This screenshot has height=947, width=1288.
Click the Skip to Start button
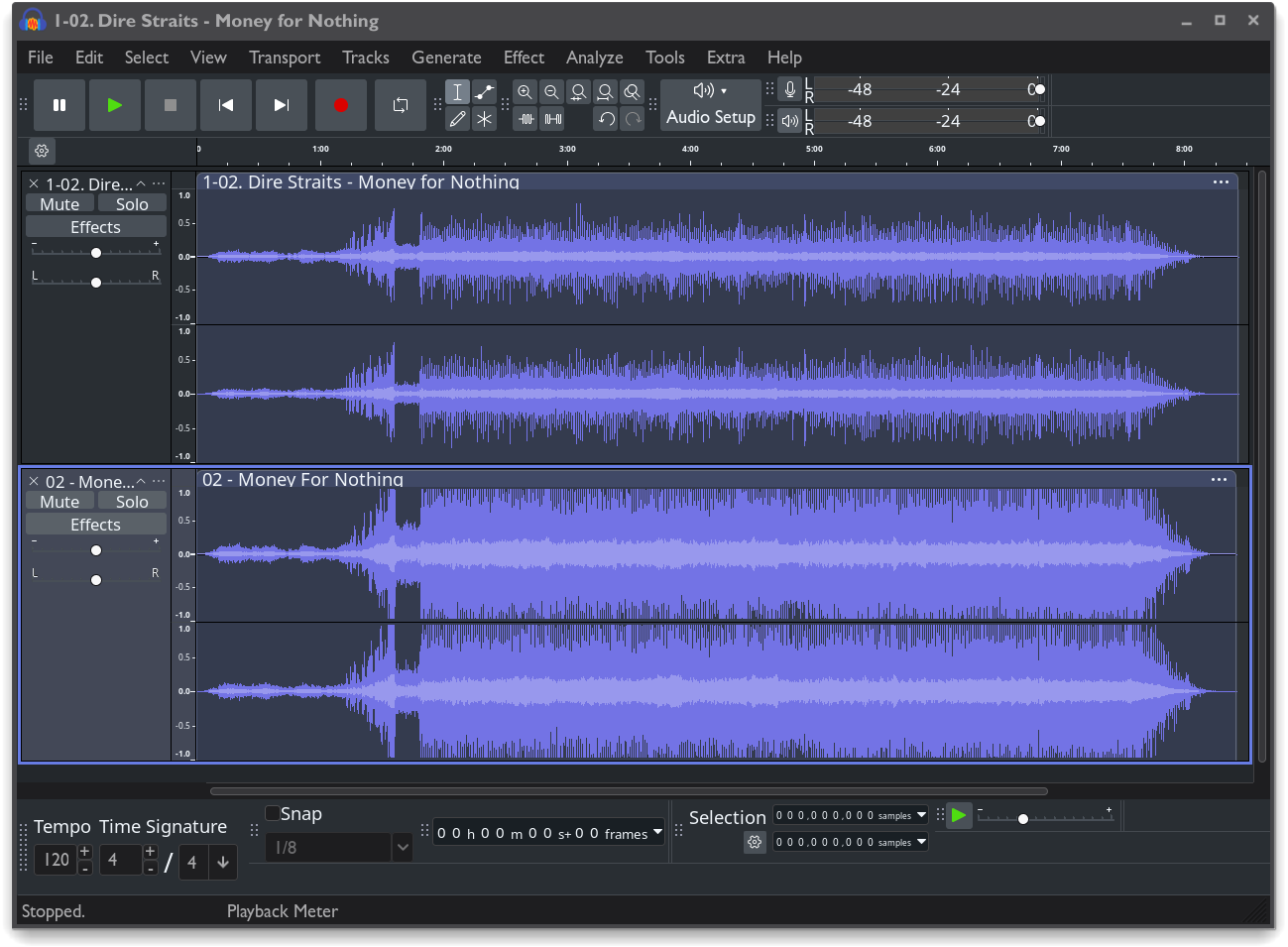226,105
